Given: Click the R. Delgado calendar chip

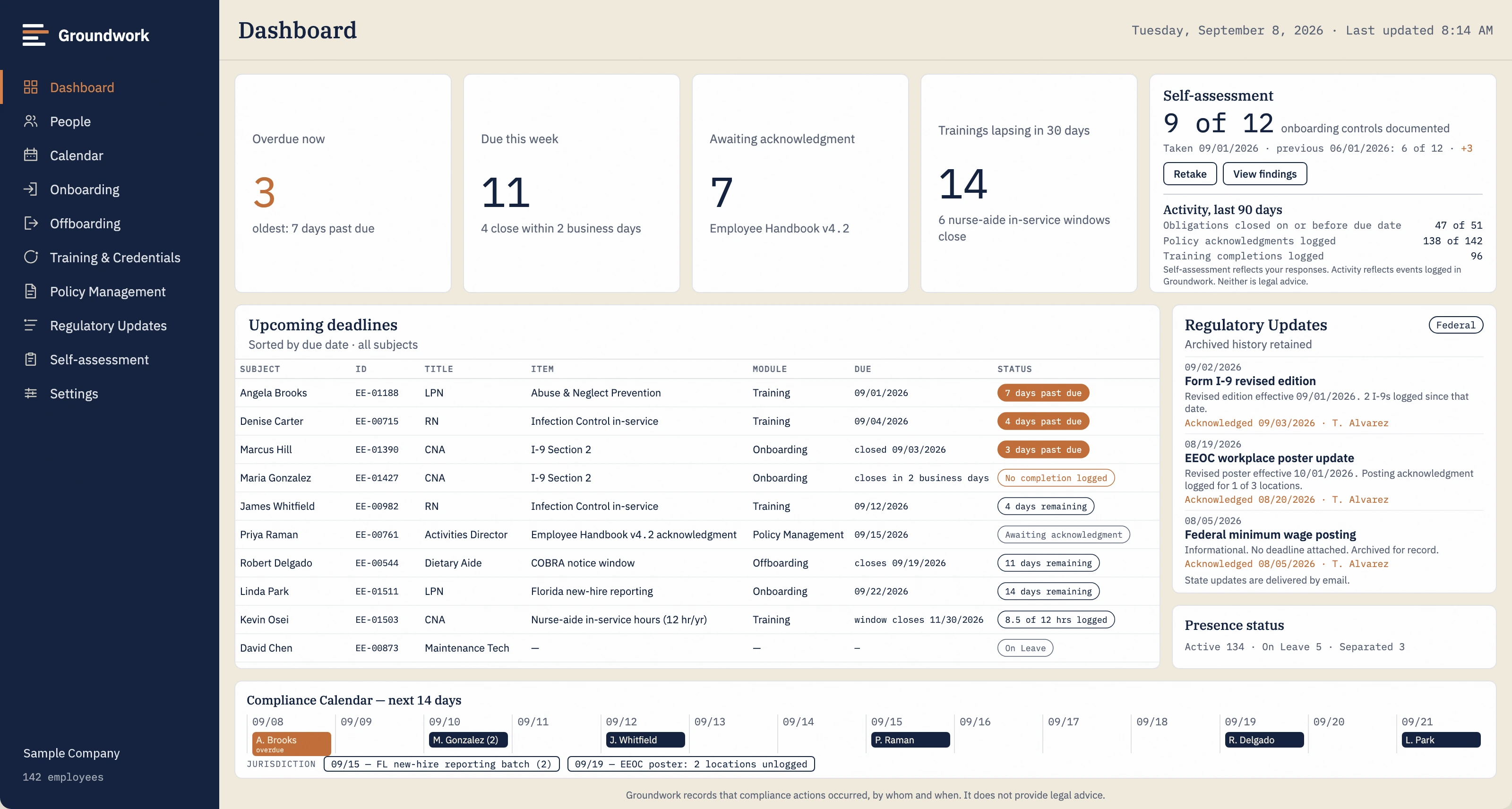Looking at the screenshot, I should pyautogui.click(x=1264, y=740).
